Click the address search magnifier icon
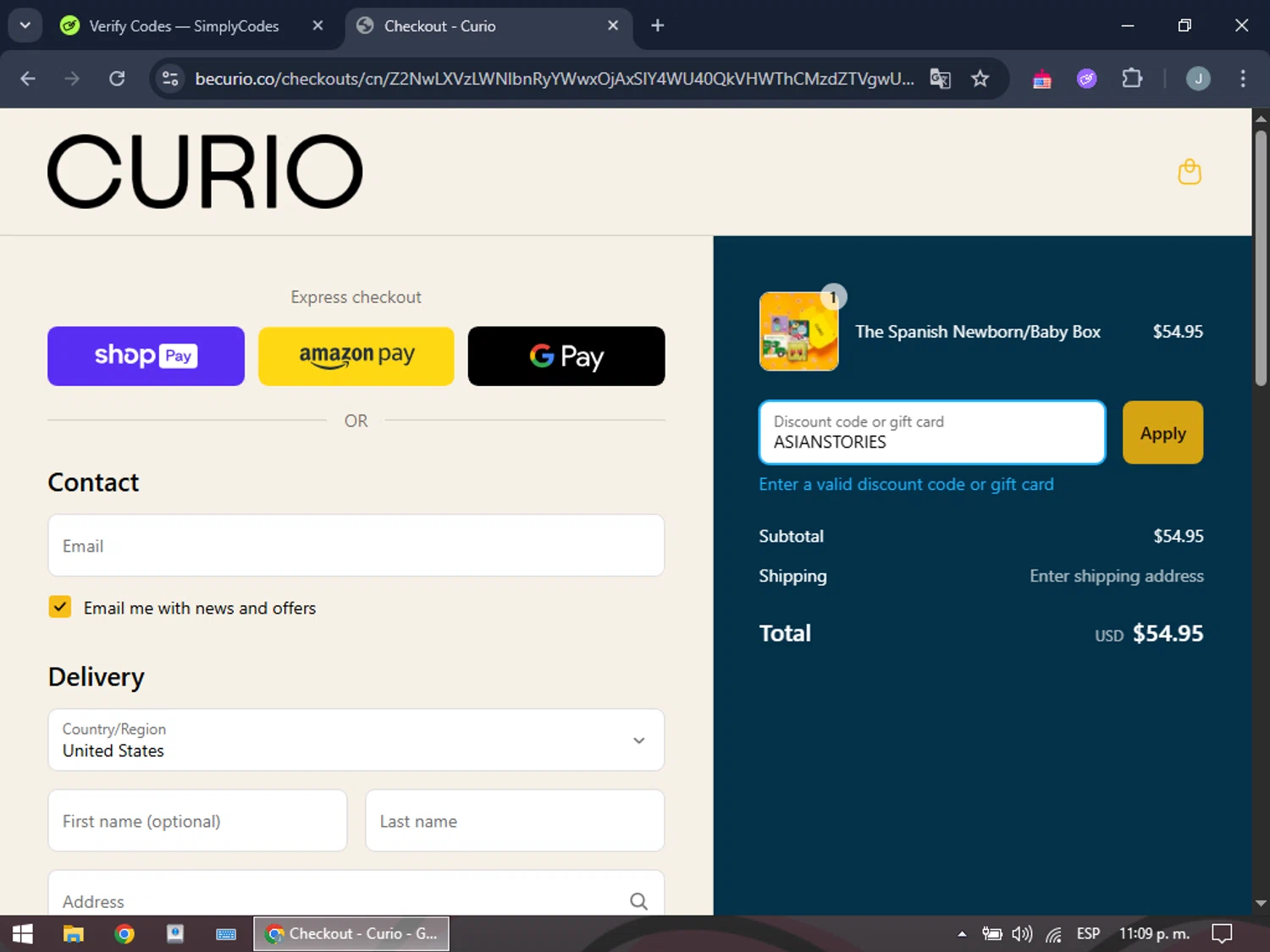 [x=638, y=901]
